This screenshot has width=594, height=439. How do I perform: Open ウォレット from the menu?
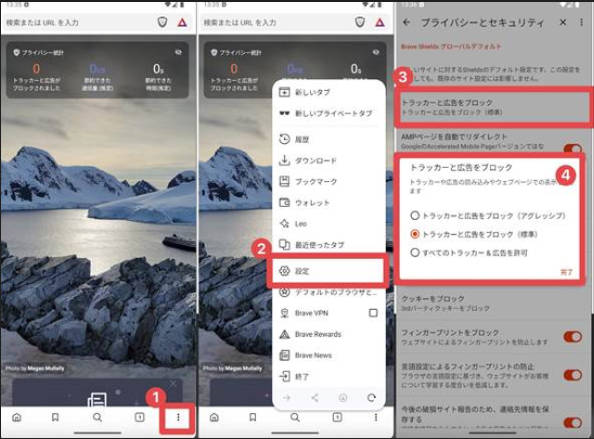pos(329,203)
